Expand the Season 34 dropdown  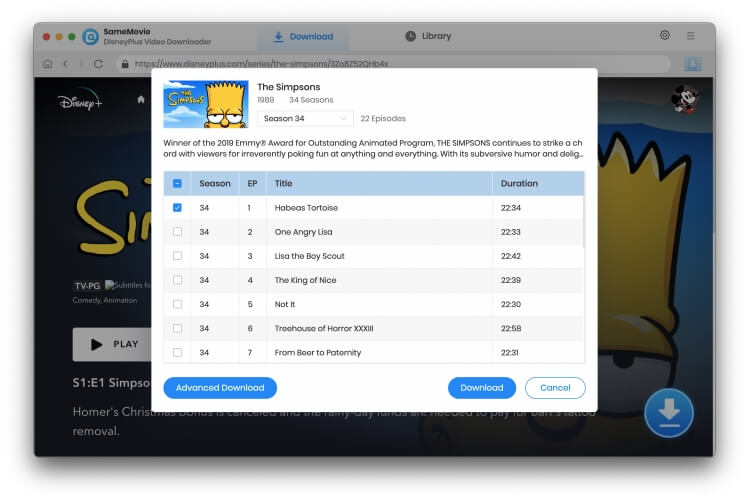(x=305, y=118)
